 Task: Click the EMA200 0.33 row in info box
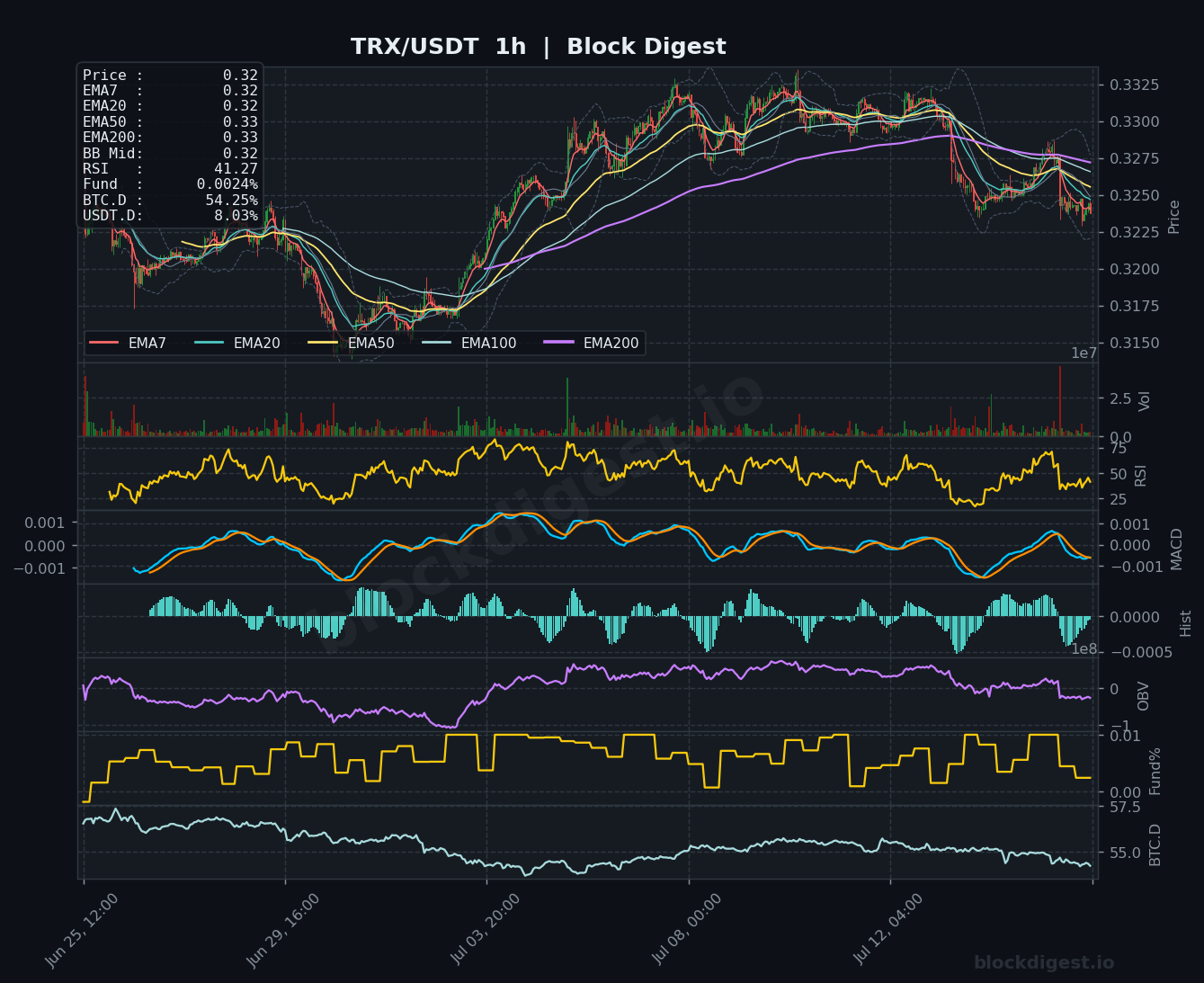(x=170, y=138)
